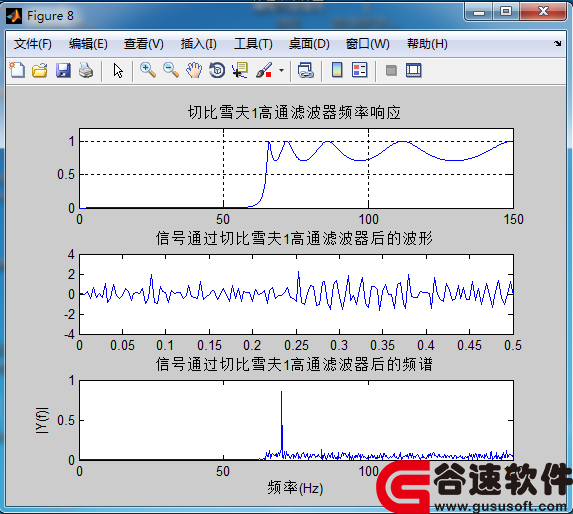Image resolution: width=573 pixels, height=514 pixels.
Task: Toggle the Brush data tool
Action: click(264, 70)
